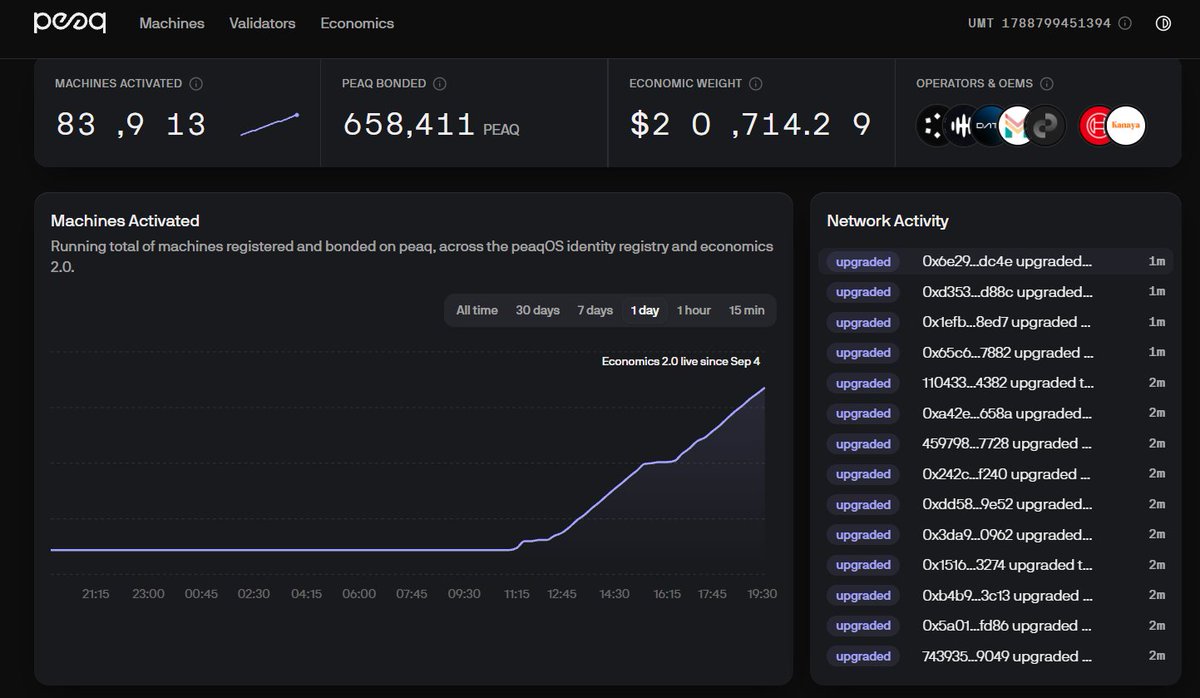Click the UMT 1788799451394 timestamp
The image size is (1200, 698).
click(x=1040, y=23)
